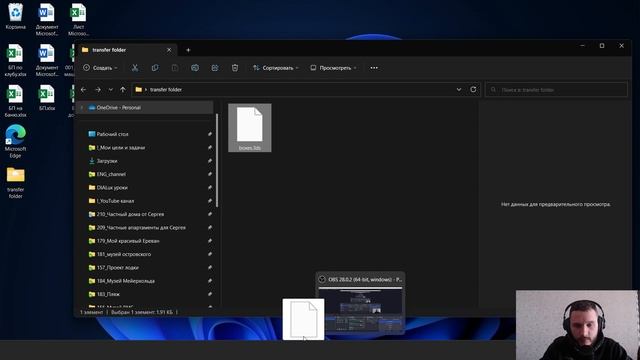Open the Сортировать dropdown
Image resolution: width=640 pixels, height=360 pixels.
[276, 68]
